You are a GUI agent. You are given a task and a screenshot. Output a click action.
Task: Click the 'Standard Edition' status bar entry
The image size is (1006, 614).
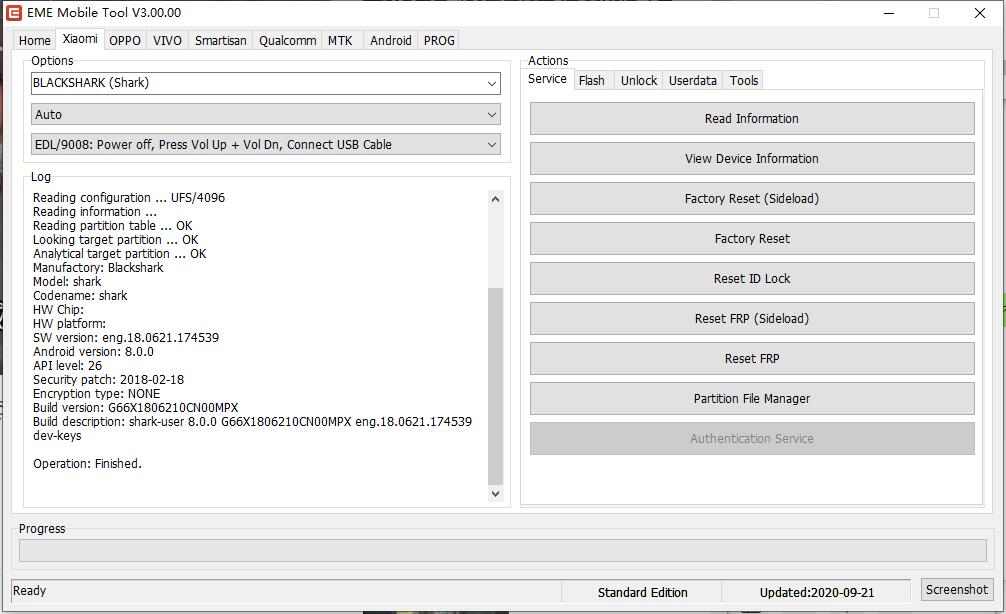tap(642, 593)
